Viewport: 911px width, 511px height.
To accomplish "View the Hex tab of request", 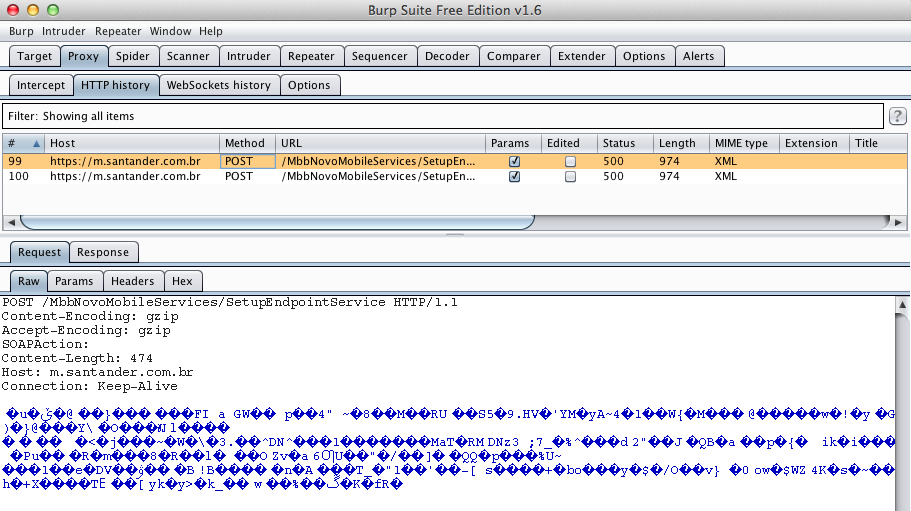I will click(182, 282).
